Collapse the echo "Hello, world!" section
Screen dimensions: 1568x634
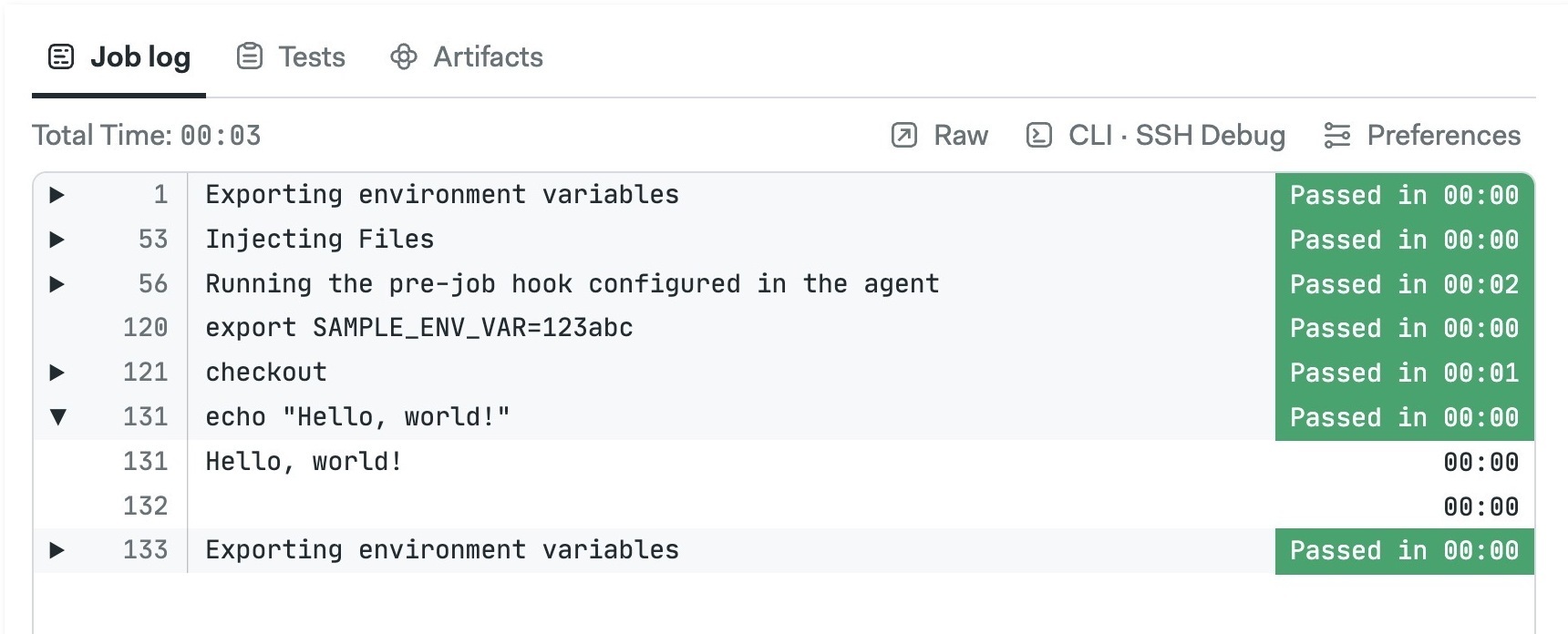(57, 417)
